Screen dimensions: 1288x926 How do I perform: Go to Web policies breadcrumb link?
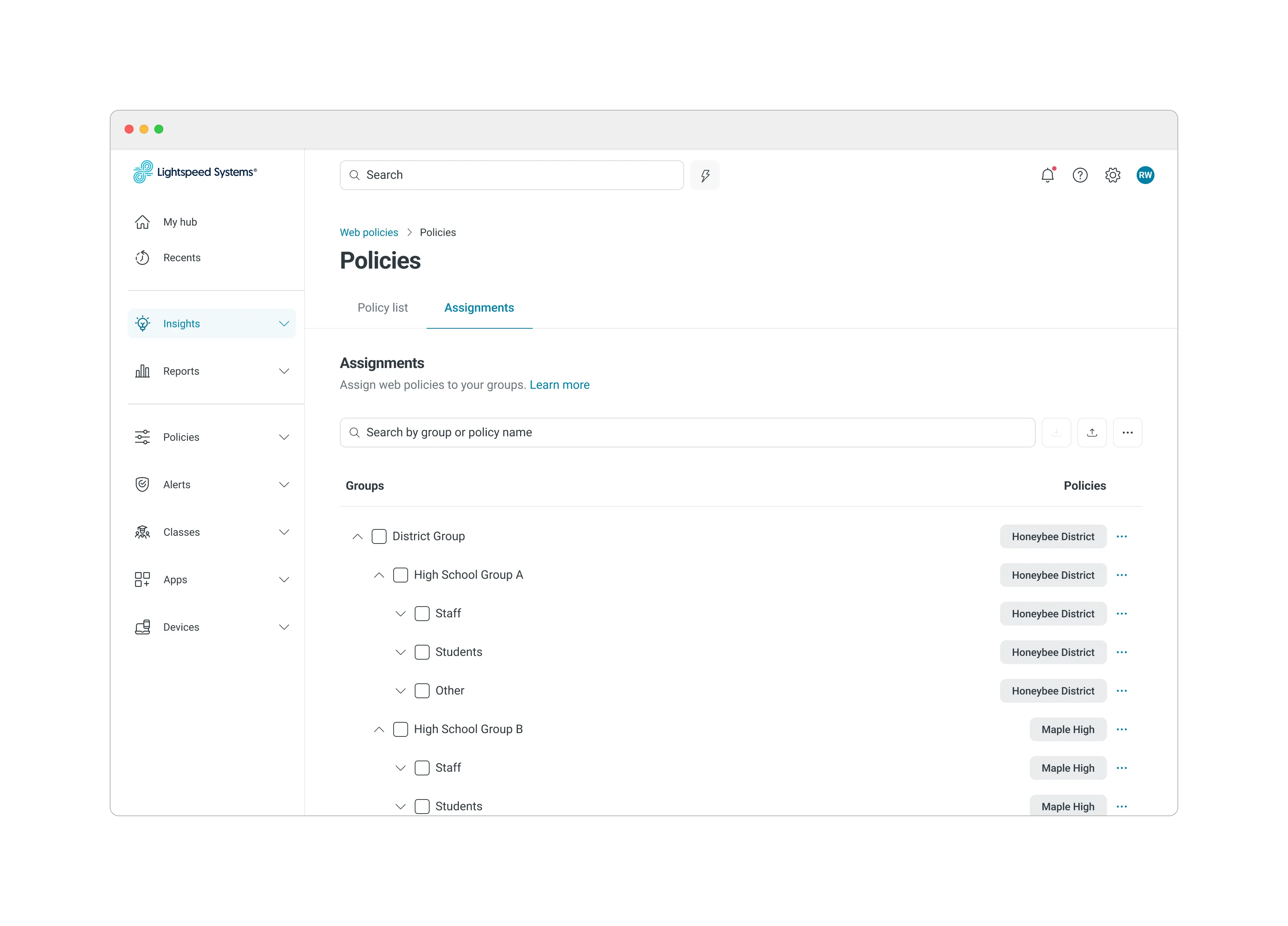tap(369, 232)
